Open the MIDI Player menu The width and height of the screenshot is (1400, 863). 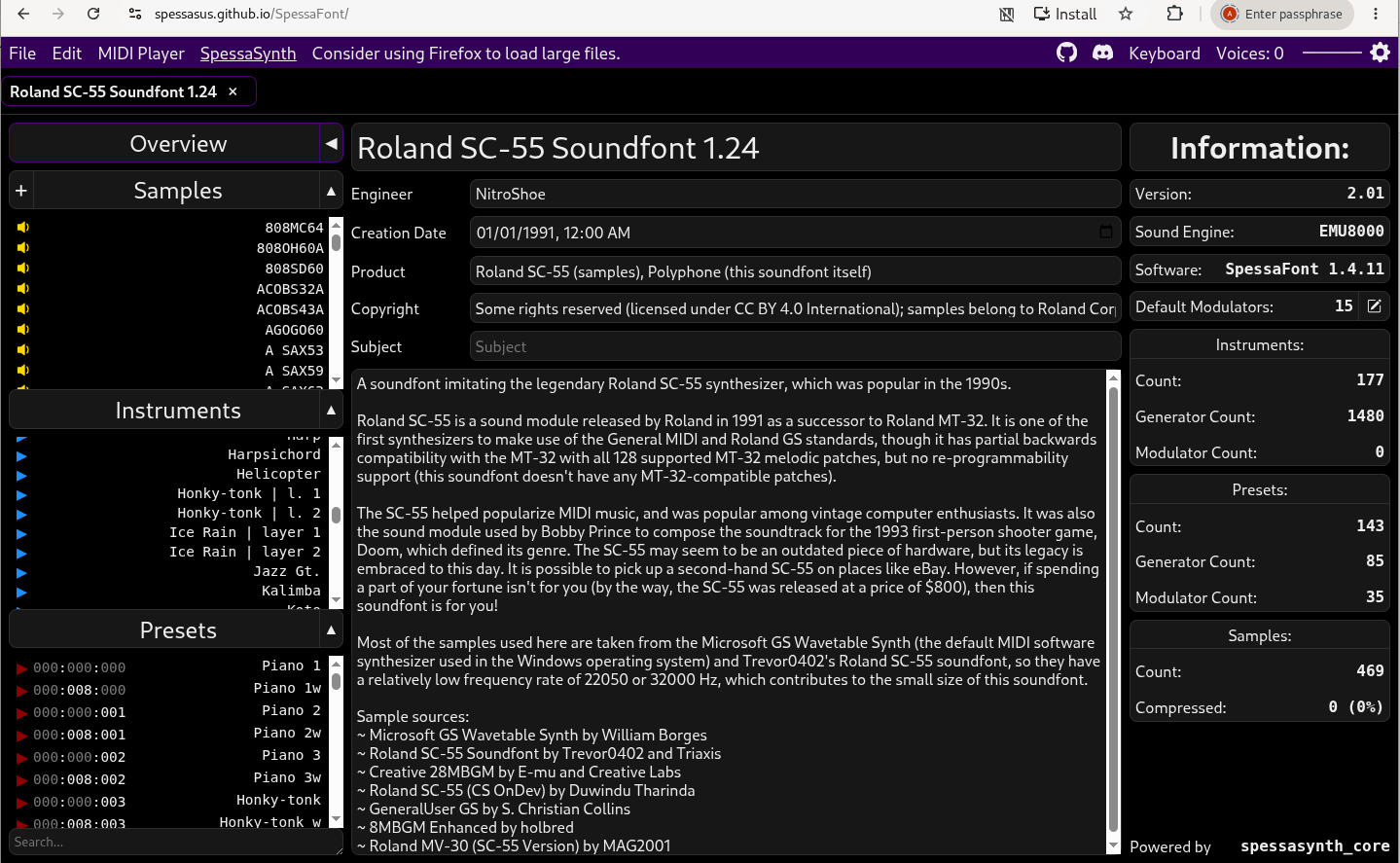coord(141,54)
